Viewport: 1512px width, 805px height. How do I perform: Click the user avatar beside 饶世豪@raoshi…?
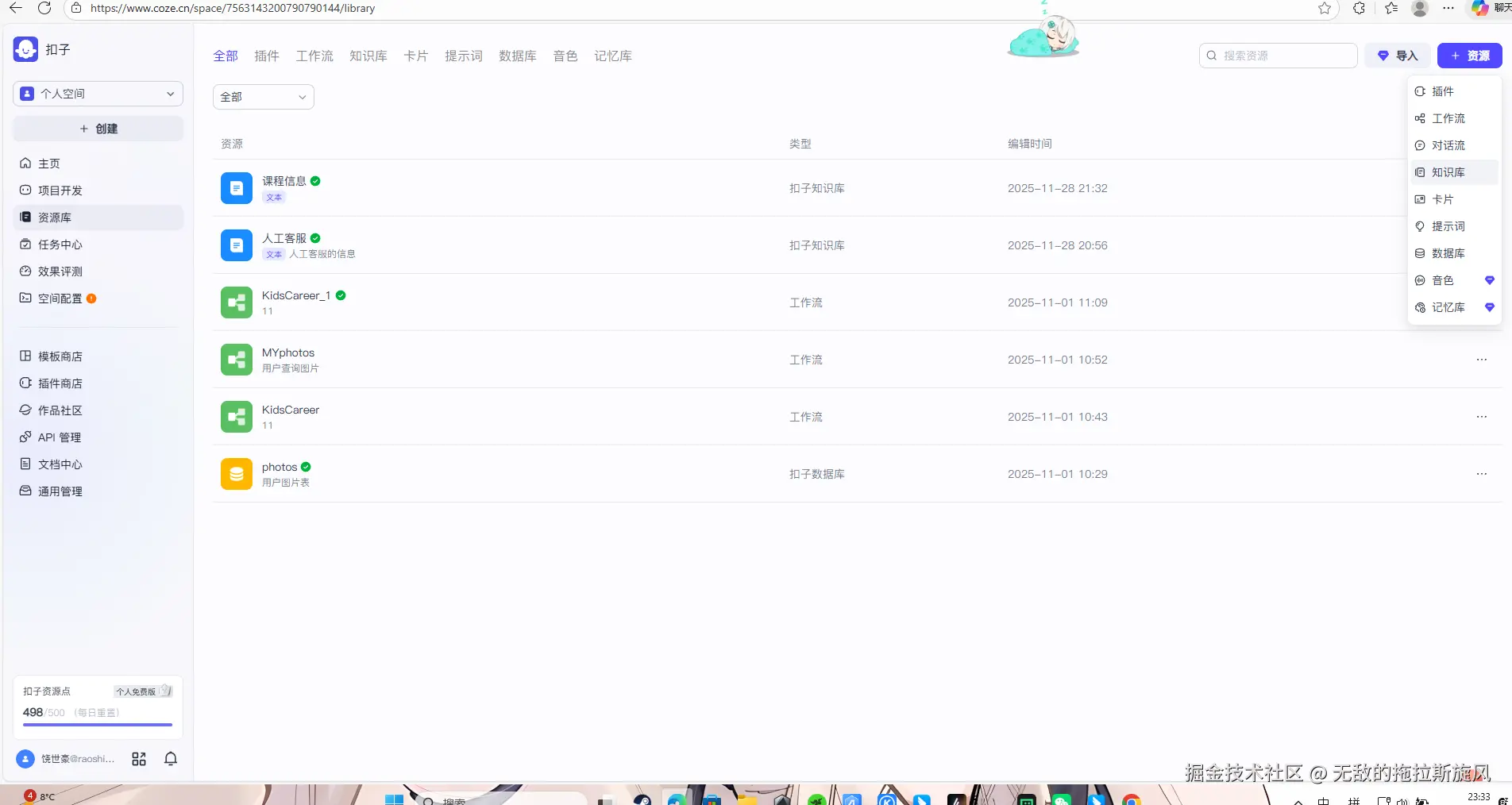click(x=25, y=759)
